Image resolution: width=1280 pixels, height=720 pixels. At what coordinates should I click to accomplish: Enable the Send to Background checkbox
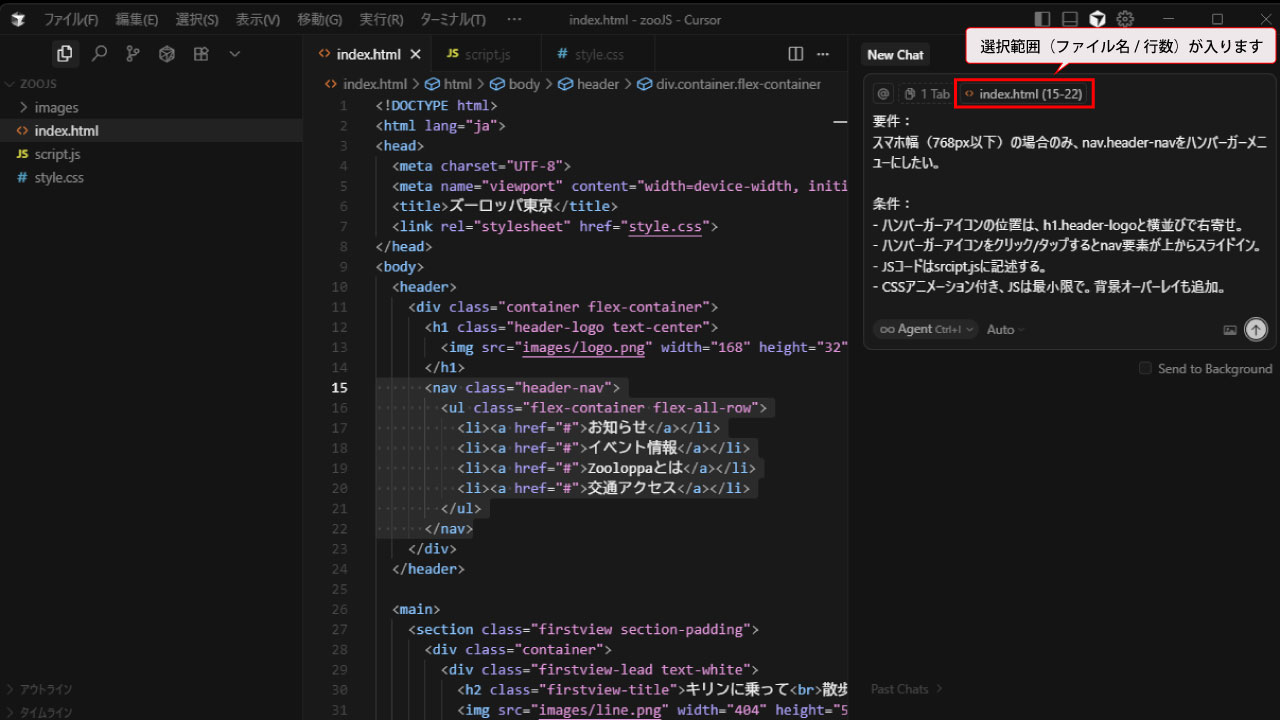(x=1145, y=369)
